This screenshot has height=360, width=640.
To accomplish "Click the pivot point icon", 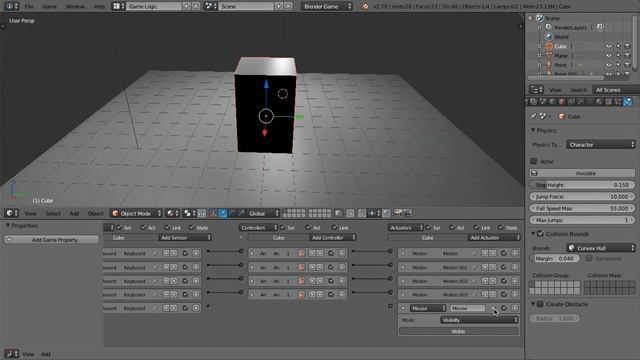I will (x=189, y=213).
